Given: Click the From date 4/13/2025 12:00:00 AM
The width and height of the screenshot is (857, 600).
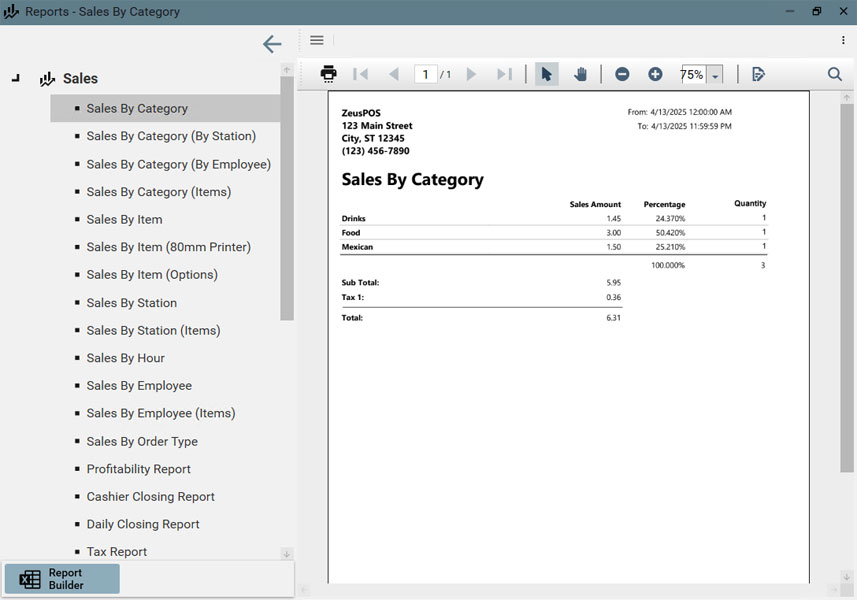Looking at the screenshot, I should tap(691, 112).
